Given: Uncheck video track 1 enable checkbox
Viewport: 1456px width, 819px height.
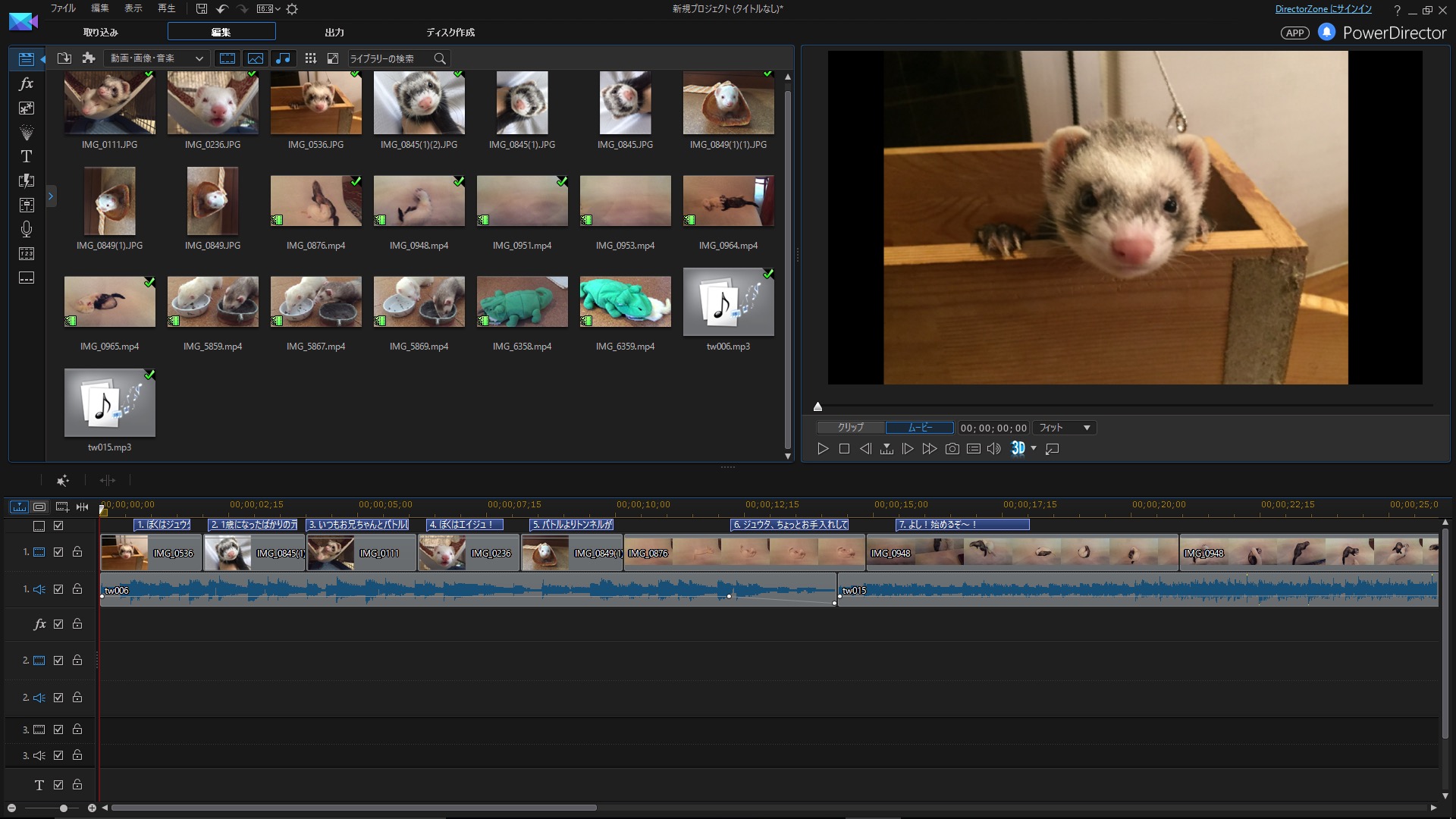Looking at the screenshot, I should pos(58,552).
